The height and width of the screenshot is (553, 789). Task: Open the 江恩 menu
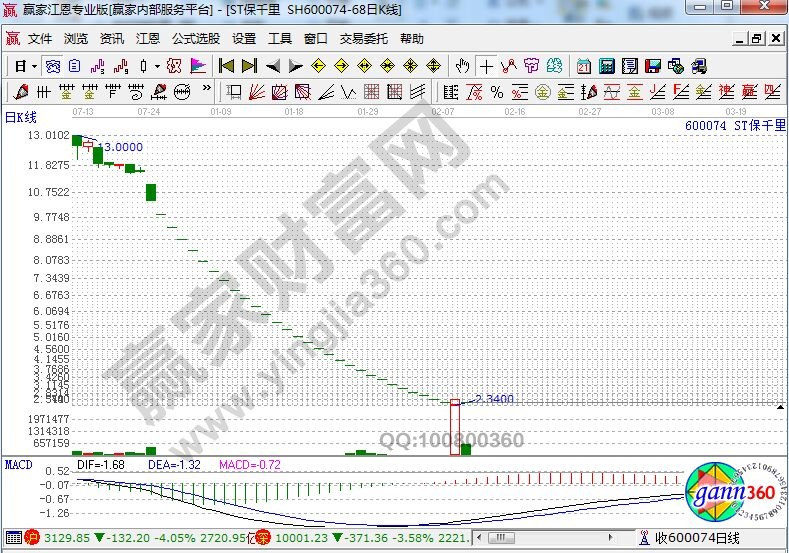pyautogui.click(x=147, y=39)
